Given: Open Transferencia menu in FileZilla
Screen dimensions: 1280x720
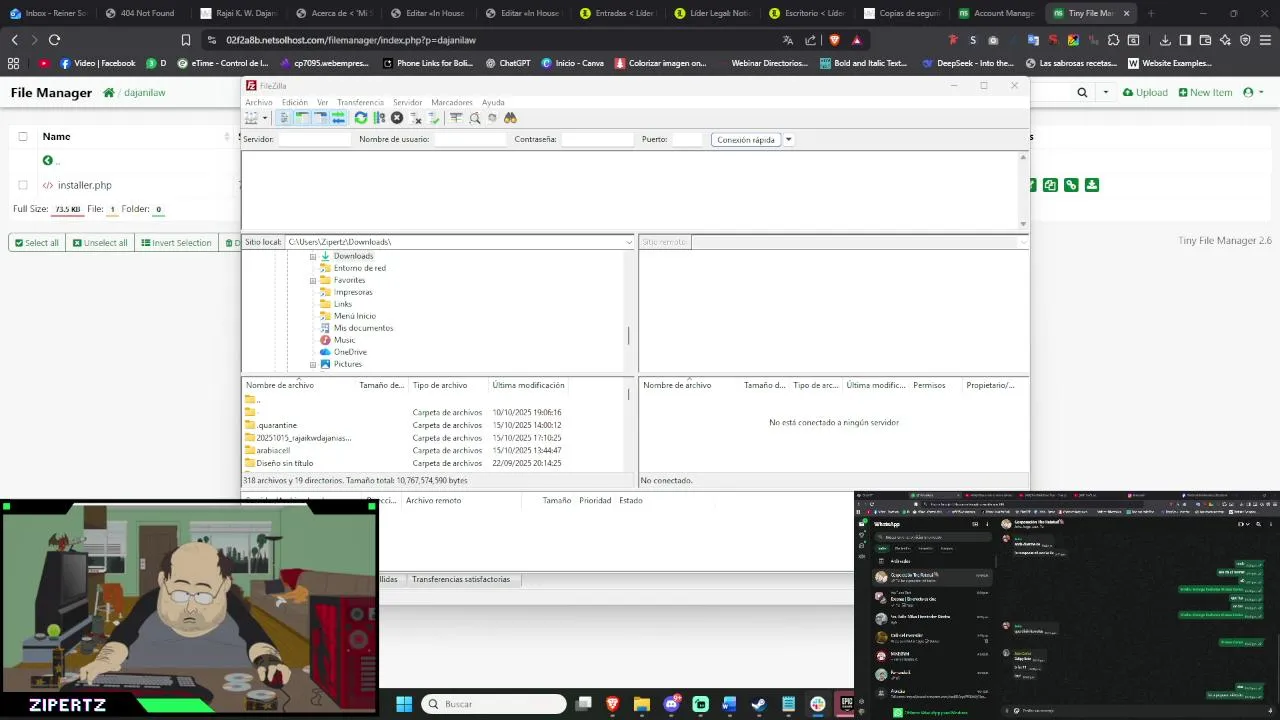Looking at the screenshot, I should 360,102.
